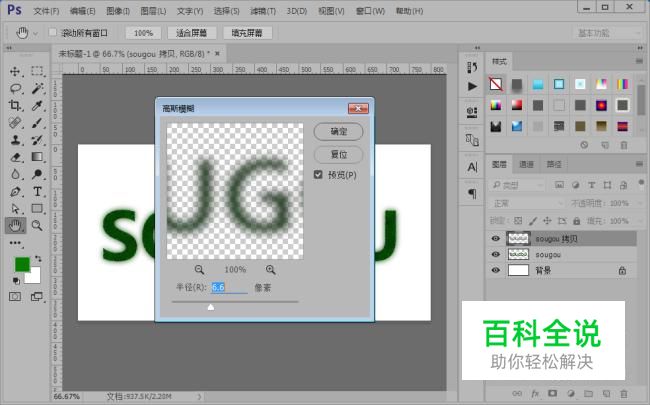The image size is (650, 405).
Task: Select the Eyedropper tool
Action: click(x=37, y=105)
